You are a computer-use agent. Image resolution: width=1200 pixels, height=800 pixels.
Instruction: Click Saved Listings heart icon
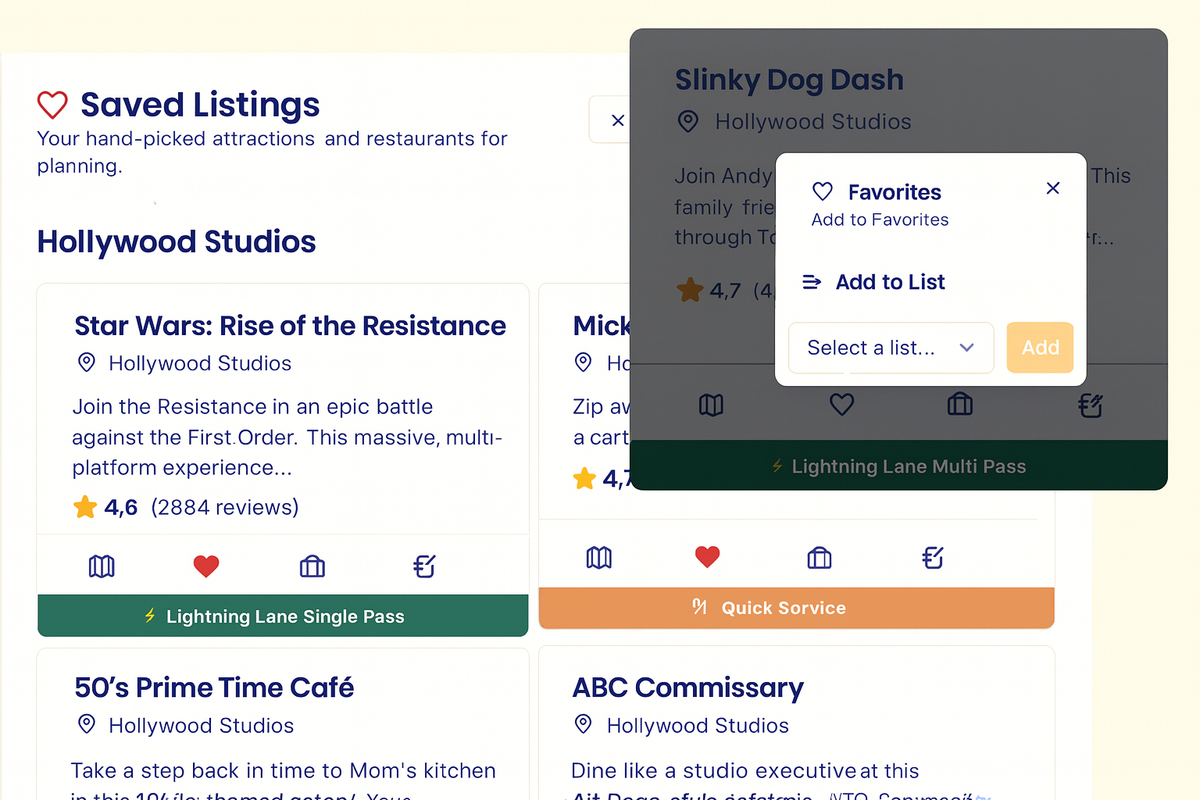pos(52,105)
